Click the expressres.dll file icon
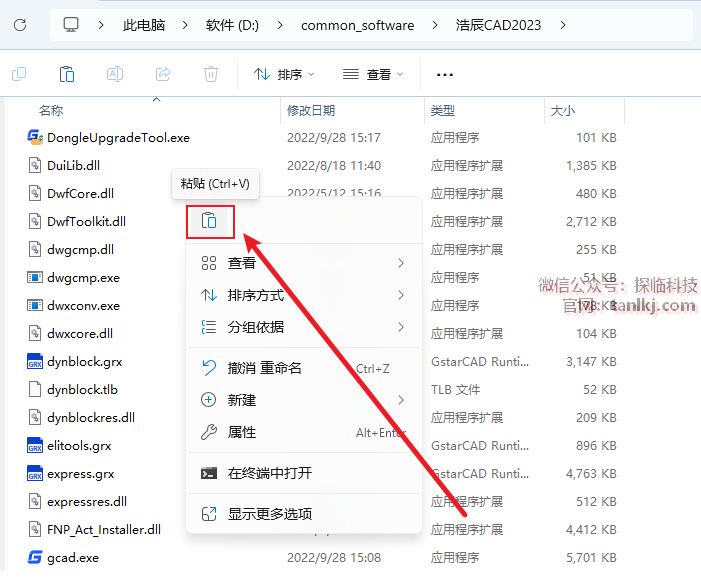 (35, 502)
